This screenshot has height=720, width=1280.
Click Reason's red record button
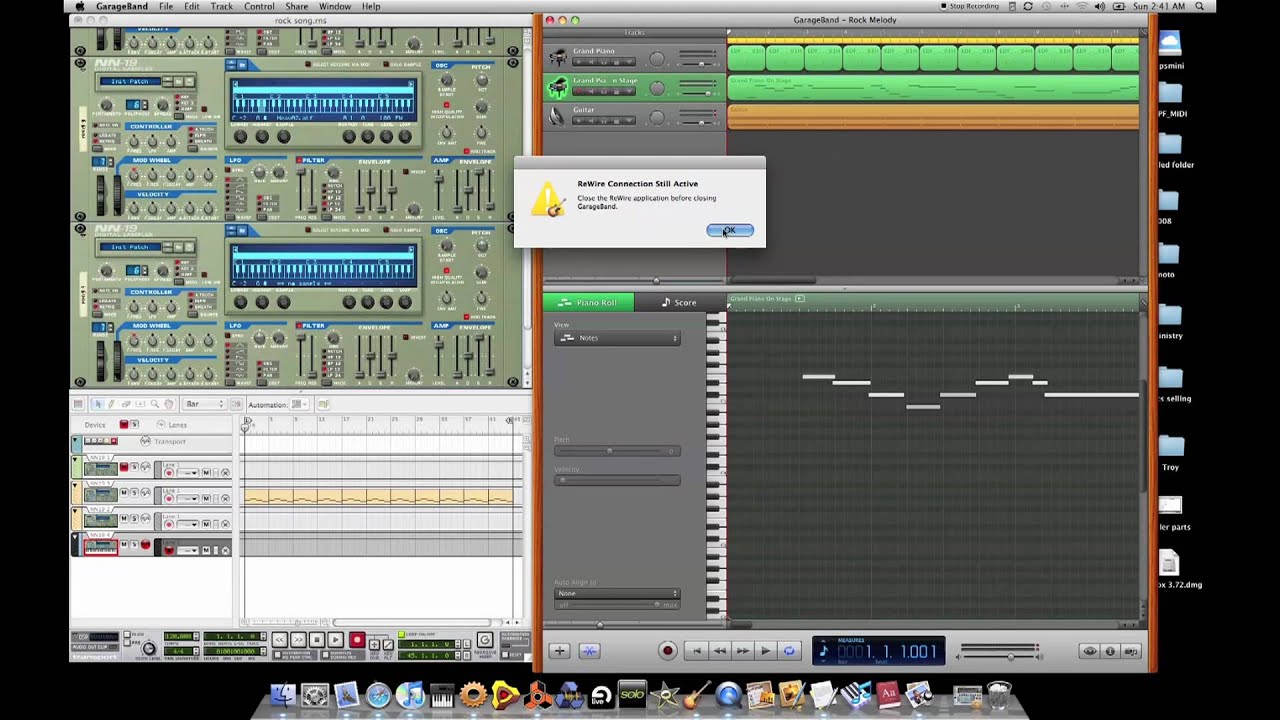(357, 640)
